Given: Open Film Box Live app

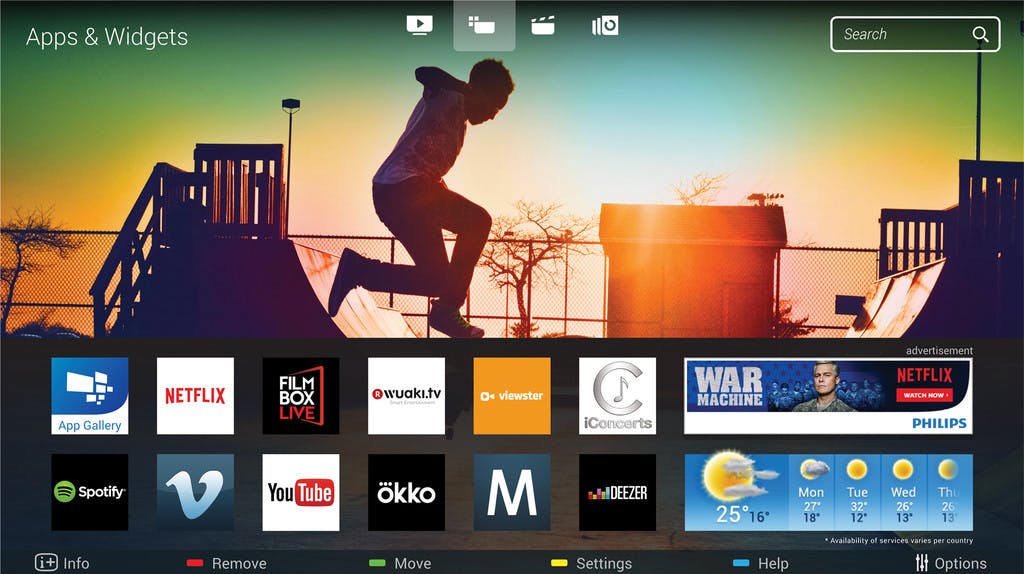Looking at the screenshot, I should point(301,396).
